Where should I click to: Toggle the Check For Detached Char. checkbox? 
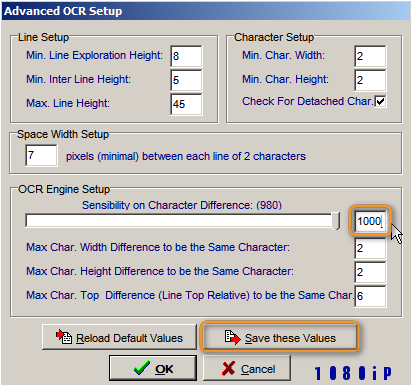point(380,101)
